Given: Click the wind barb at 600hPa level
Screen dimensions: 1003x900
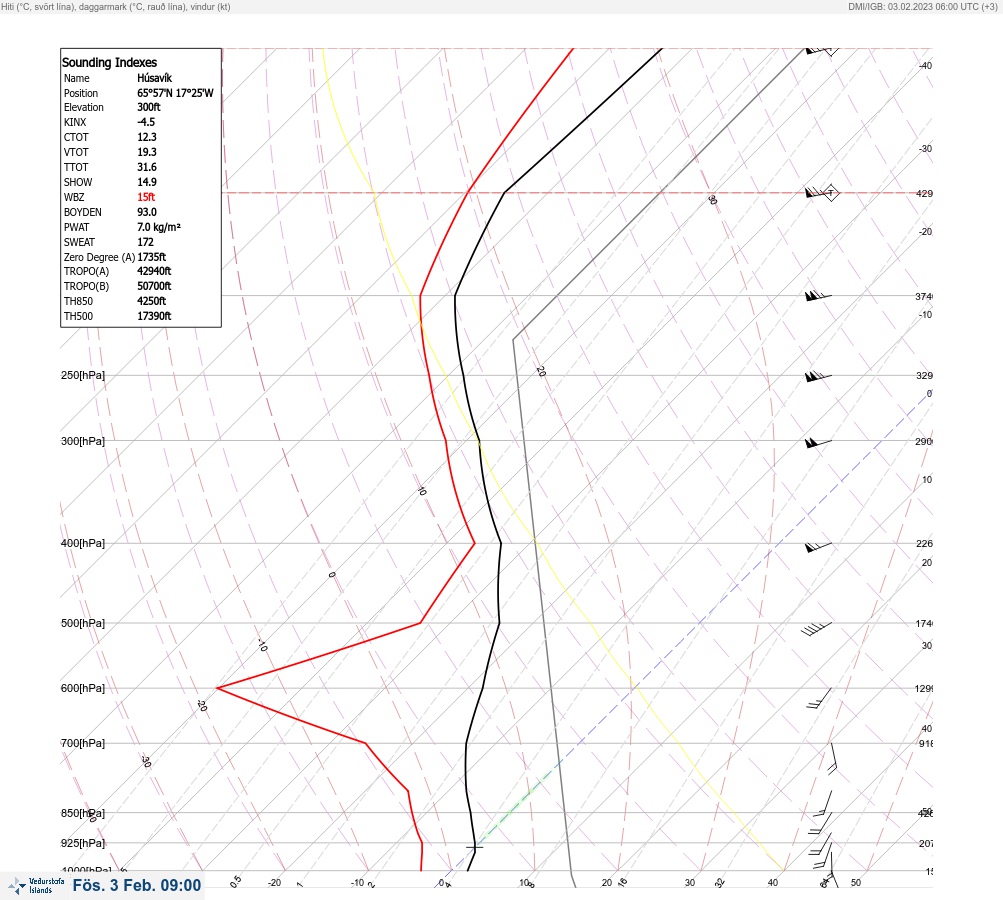Looking at the screenshot, I should click(819, 698).
